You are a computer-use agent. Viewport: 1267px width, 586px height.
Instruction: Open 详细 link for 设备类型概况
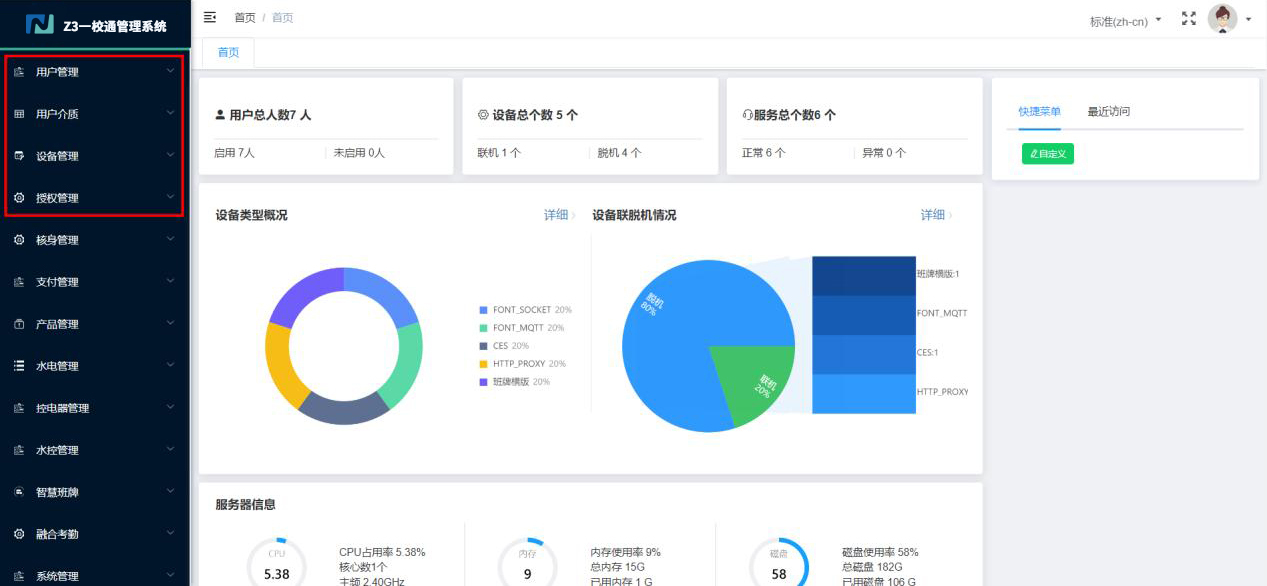click(x=559, y=215)
